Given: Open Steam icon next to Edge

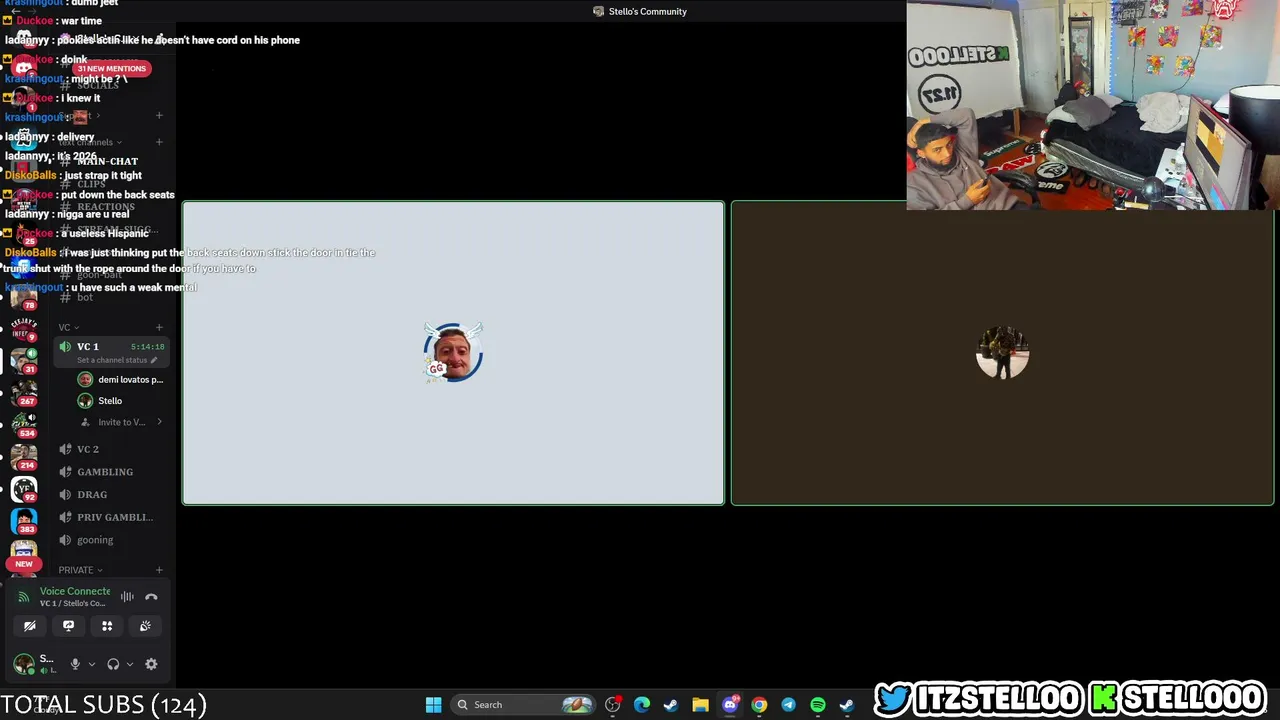Looking at the screenshot, I should click(671, 705).
